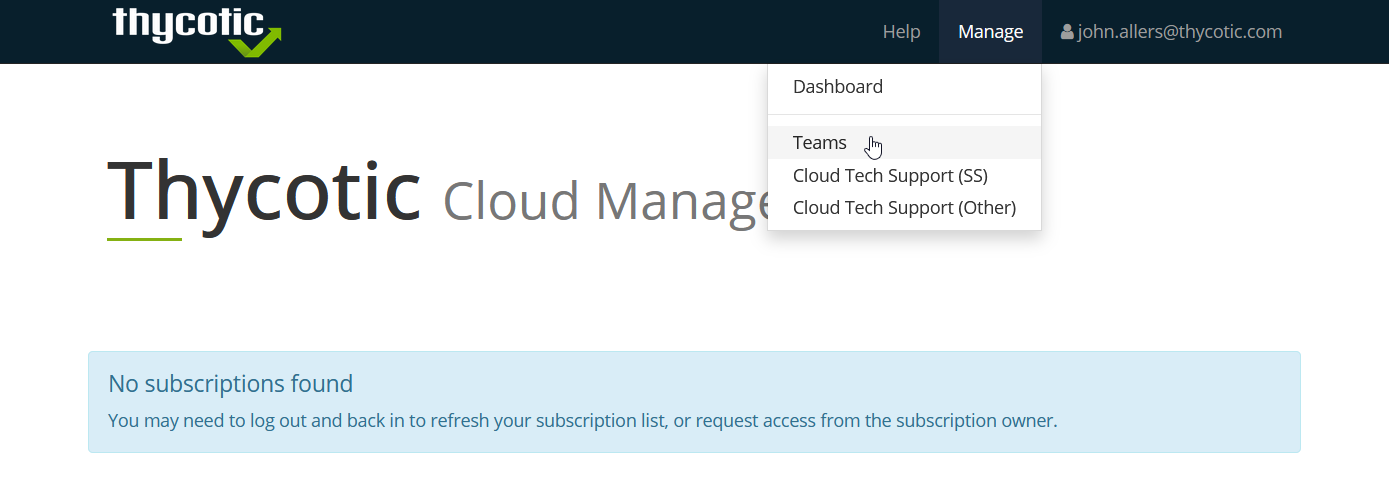Click the user silhouette icon beside the email

pyautogui.click(x=1067, y=32)
